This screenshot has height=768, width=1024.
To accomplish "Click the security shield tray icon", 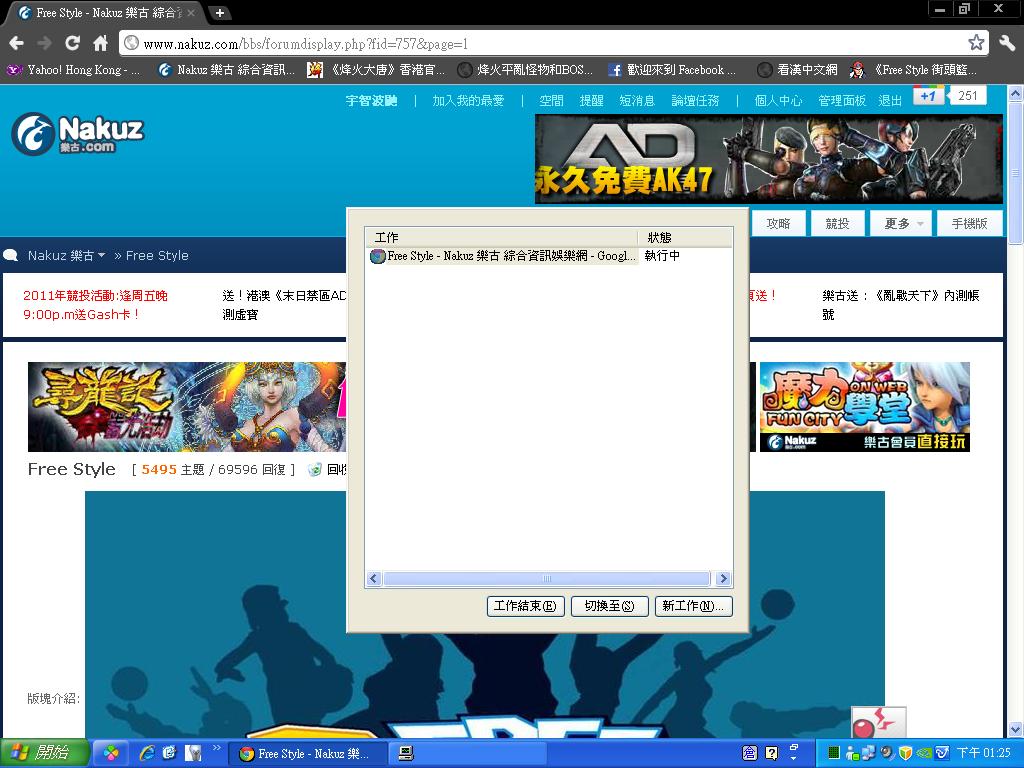I will click(x=904, y=754).
